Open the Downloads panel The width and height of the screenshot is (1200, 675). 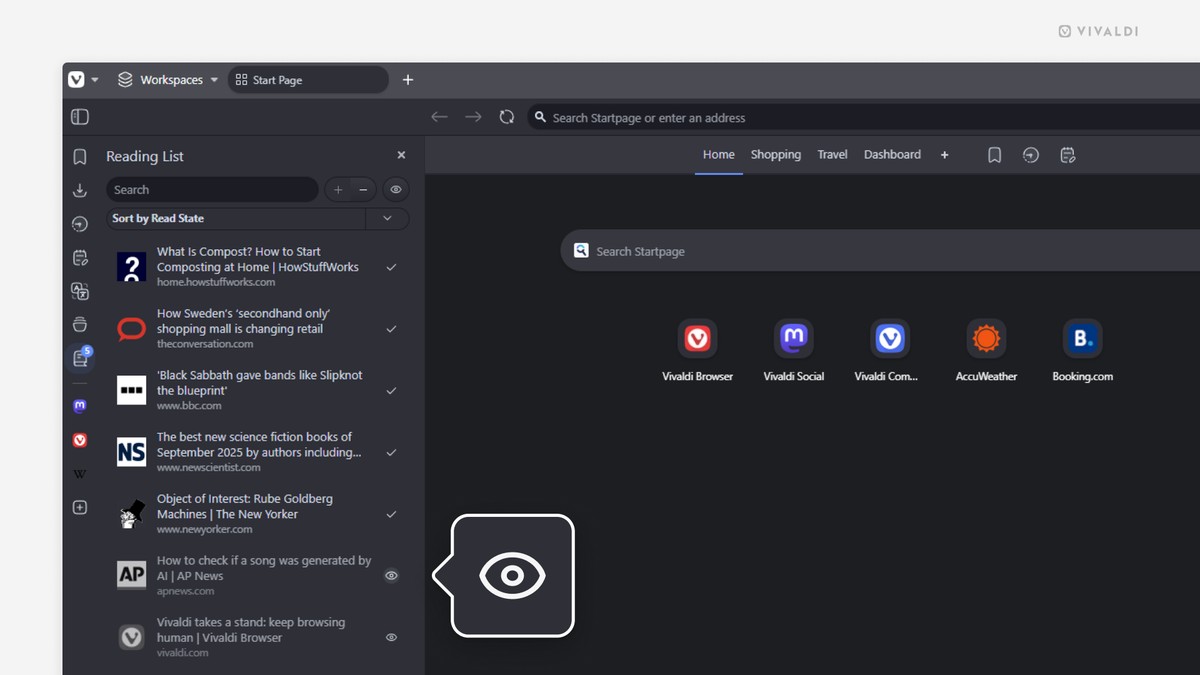coord(80,190)
